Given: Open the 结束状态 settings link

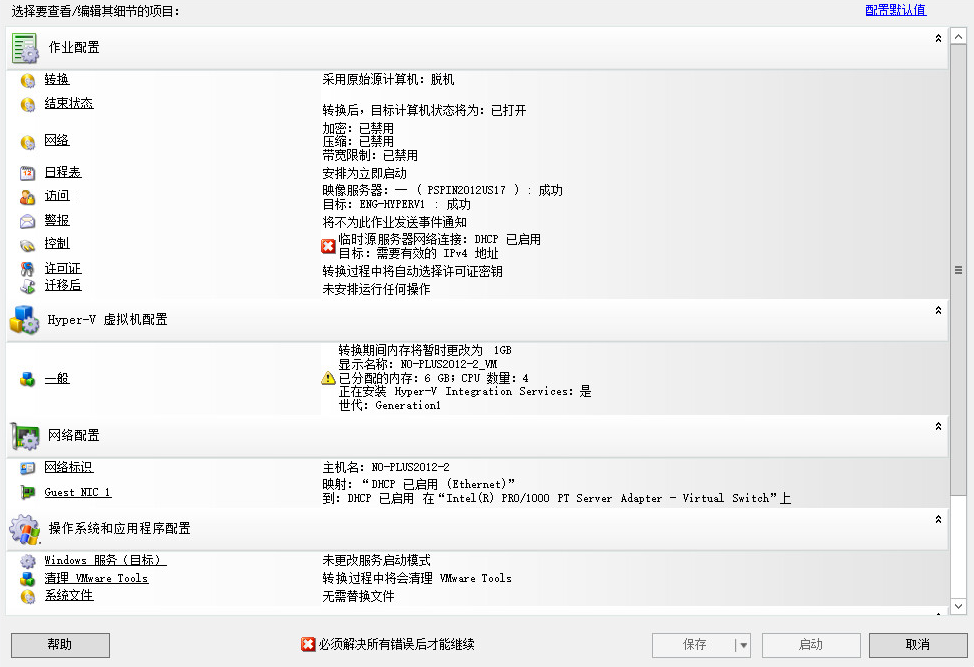Looking at the screenshot, I should (x=69, y=103).
